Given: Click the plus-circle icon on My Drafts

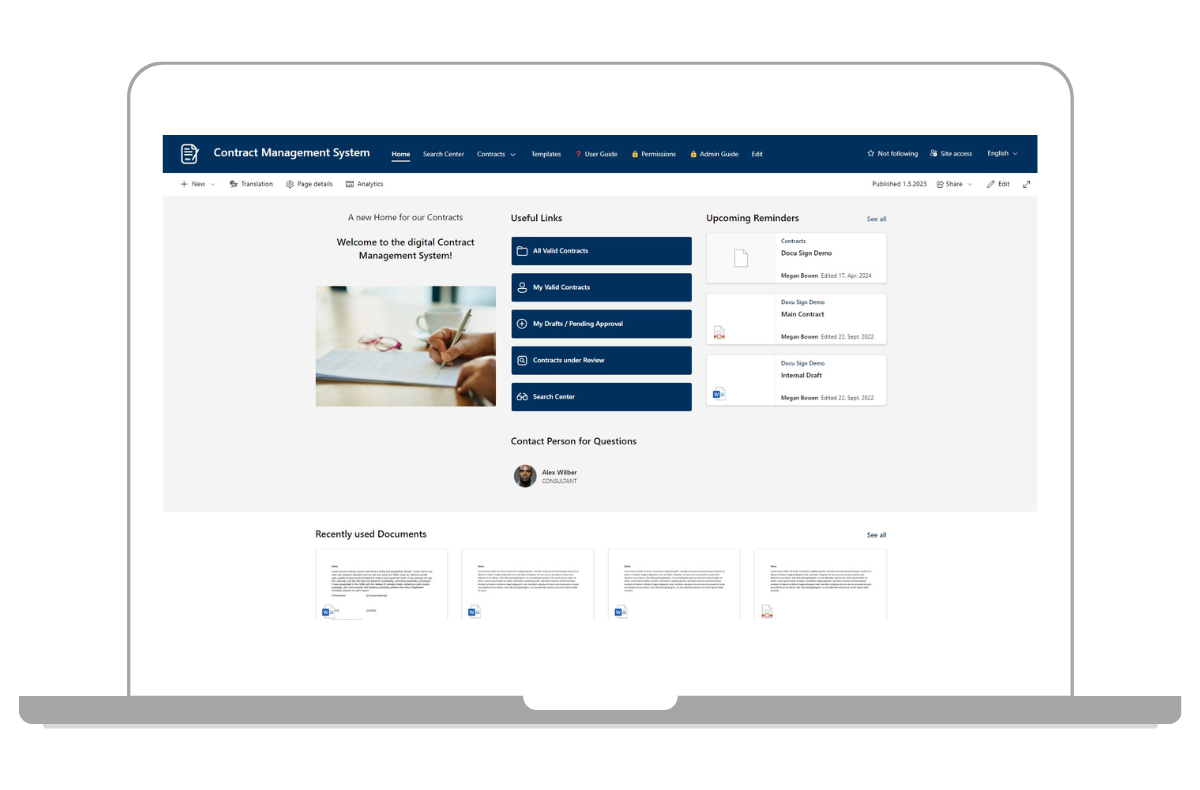Looking at the screenshot, I should [522, 324].
